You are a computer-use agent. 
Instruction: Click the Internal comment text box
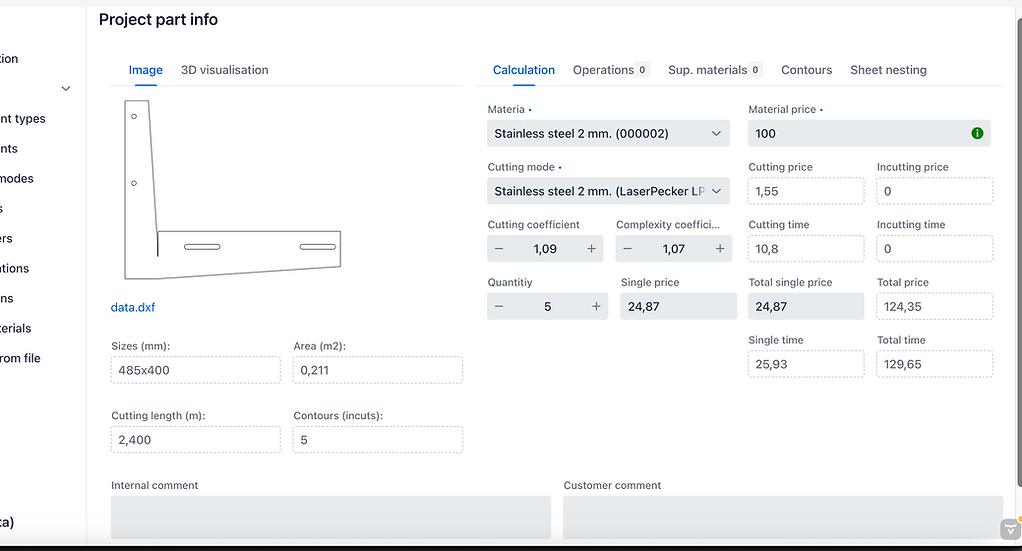coord(330,517)
